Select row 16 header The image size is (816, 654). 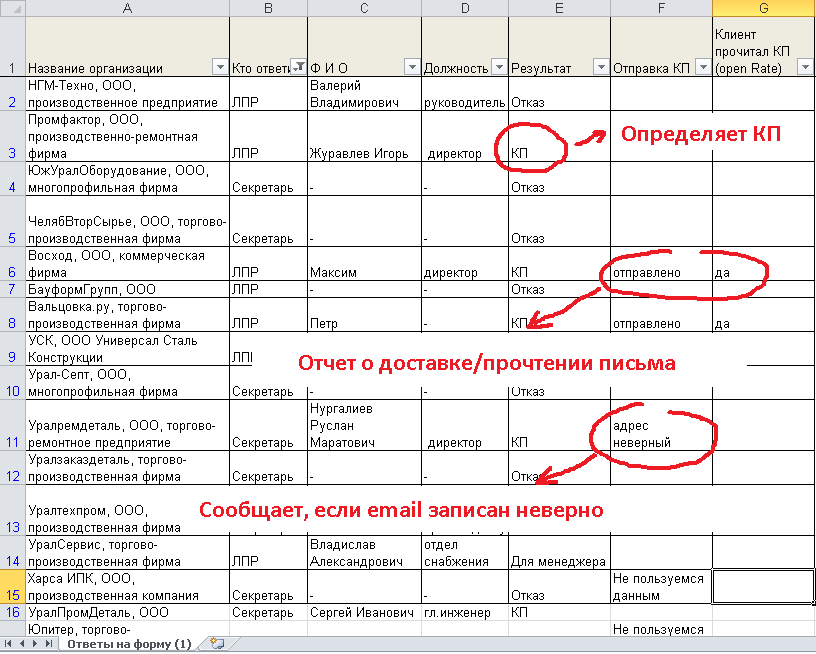(12, 612)
